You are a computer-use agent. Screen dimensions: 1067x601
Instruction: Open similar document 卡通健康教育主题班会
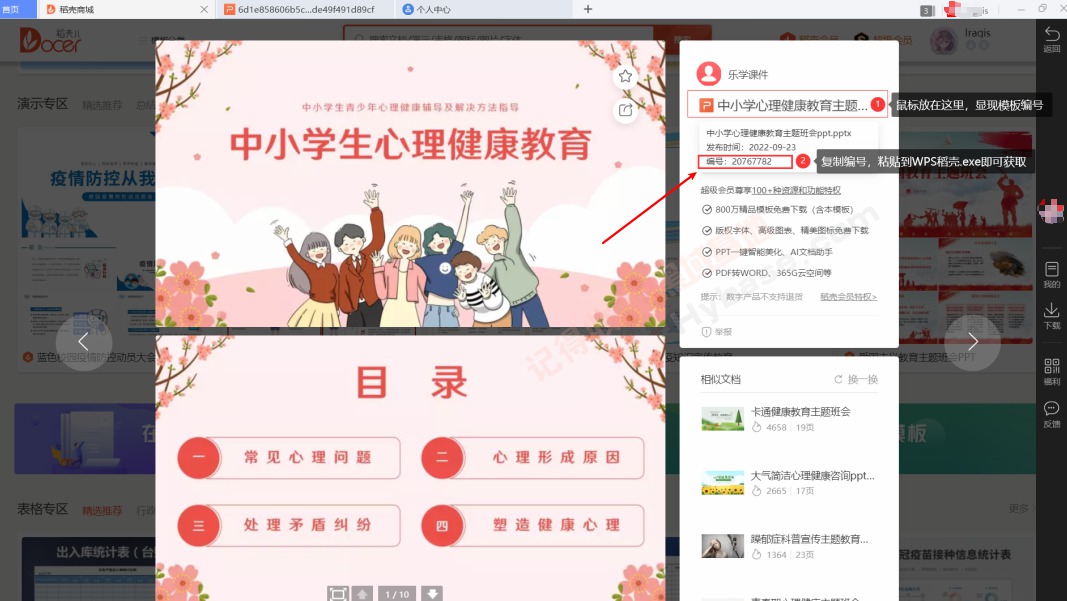coord(800,412)
